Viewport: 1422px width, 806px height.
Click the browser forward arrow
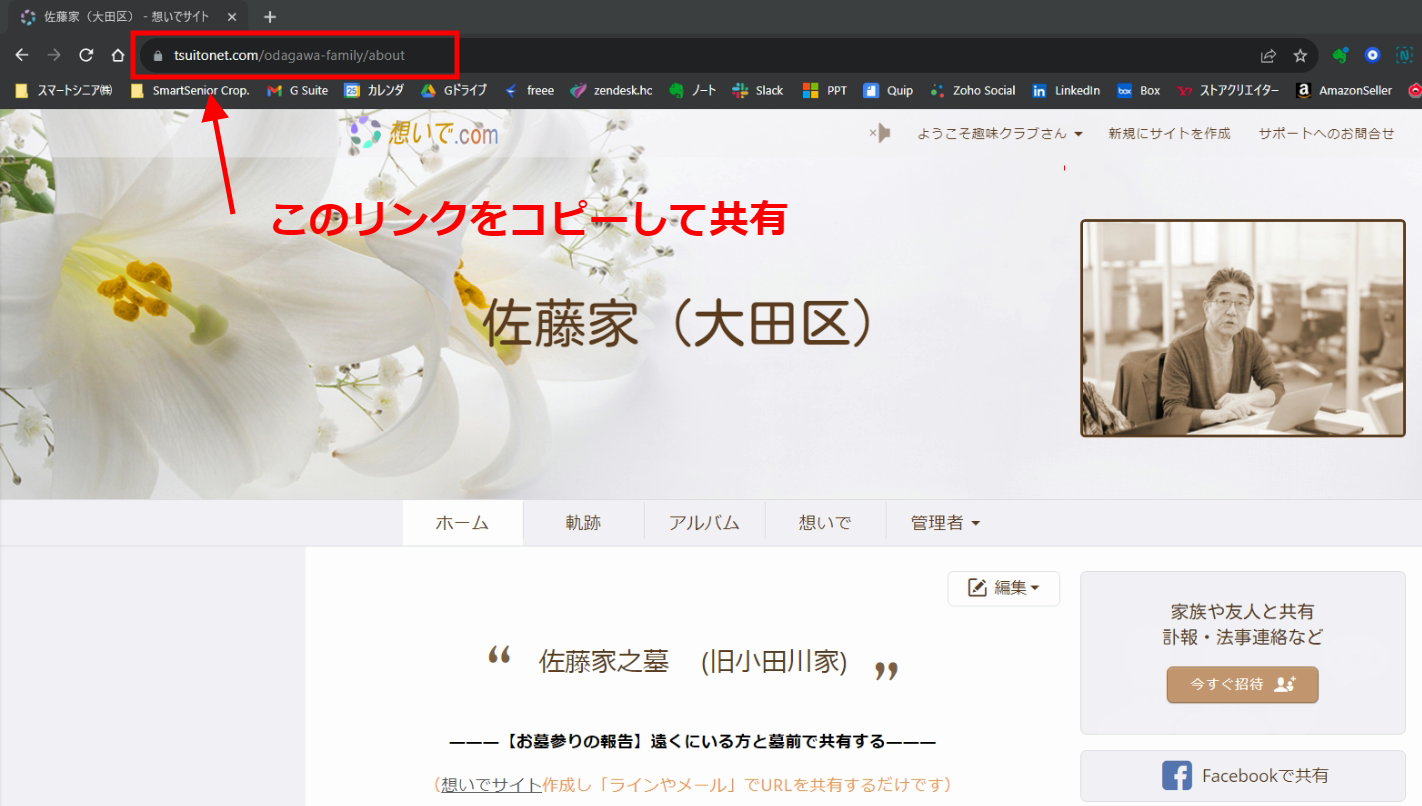tap(54, 55)
